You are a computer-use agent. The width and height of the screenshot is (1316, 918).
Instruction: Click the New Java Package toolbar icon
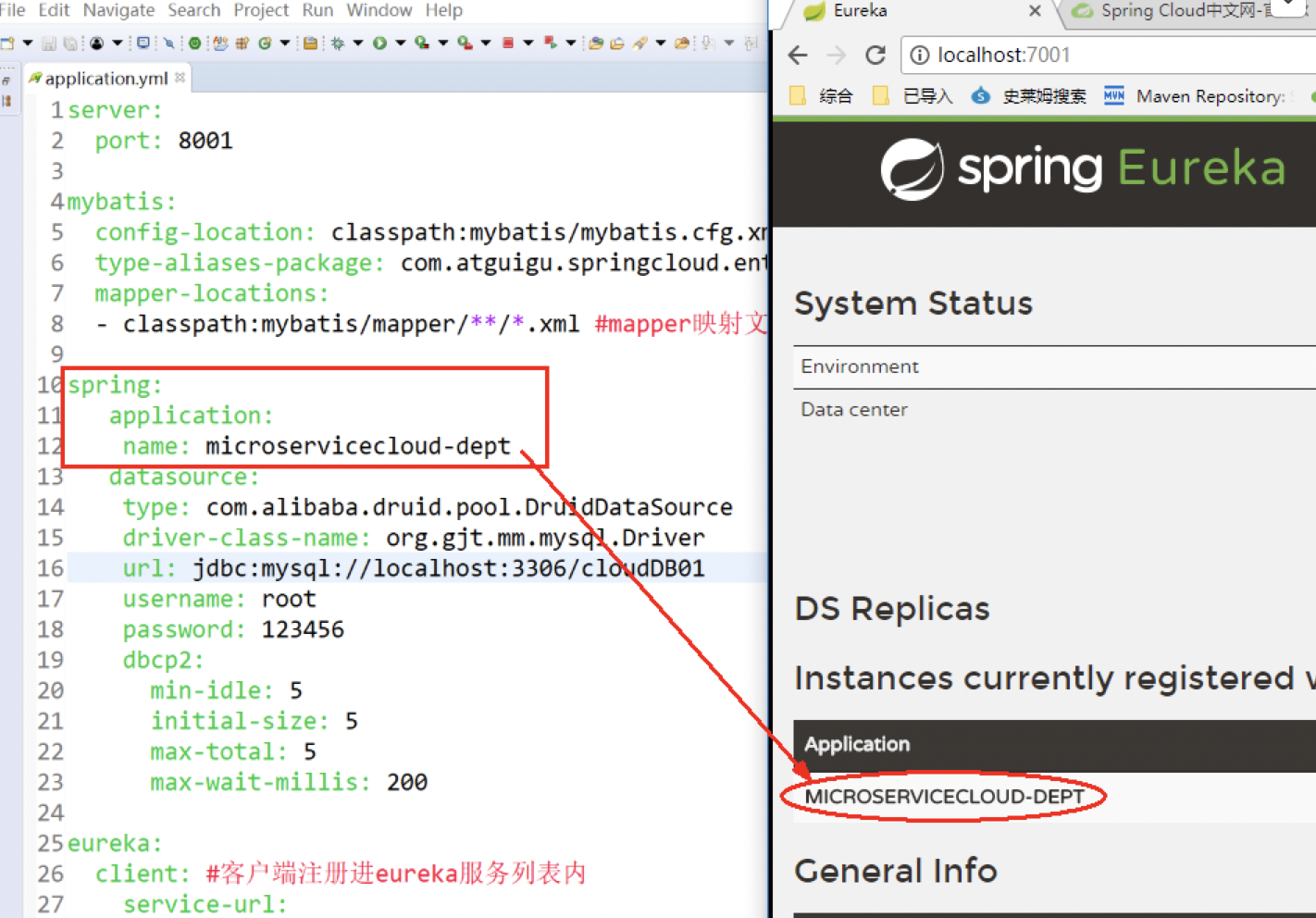242,43
